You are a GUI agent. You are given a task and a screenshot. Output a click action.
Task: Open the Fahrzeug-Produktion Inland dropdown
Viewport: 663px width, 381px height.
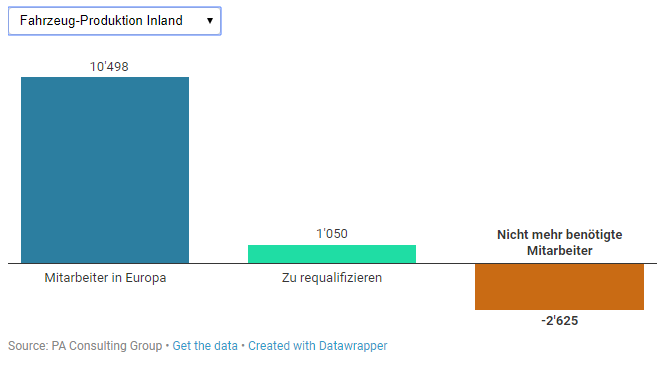115,21
